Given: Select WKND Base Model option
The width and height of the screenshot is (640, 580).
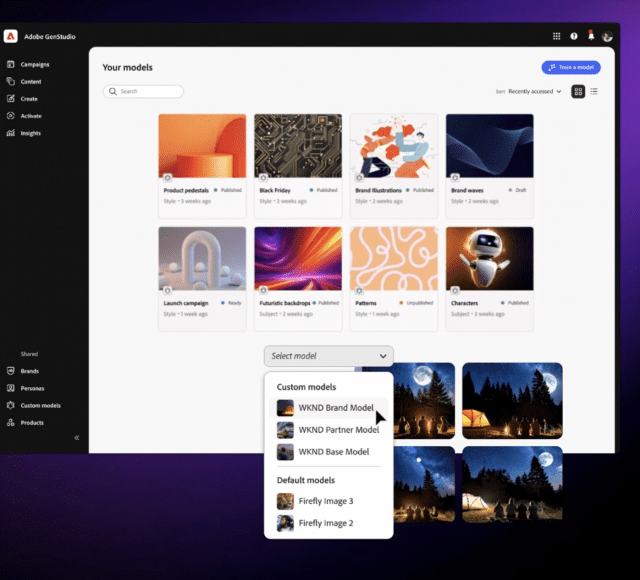Looking at the screenshot, I should 329,452.
